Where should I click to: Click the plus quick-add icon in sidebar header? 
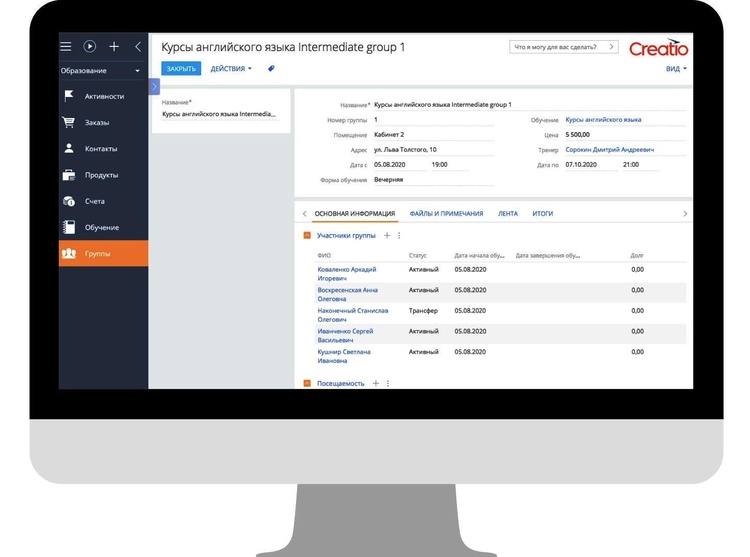tap(114, 46)
